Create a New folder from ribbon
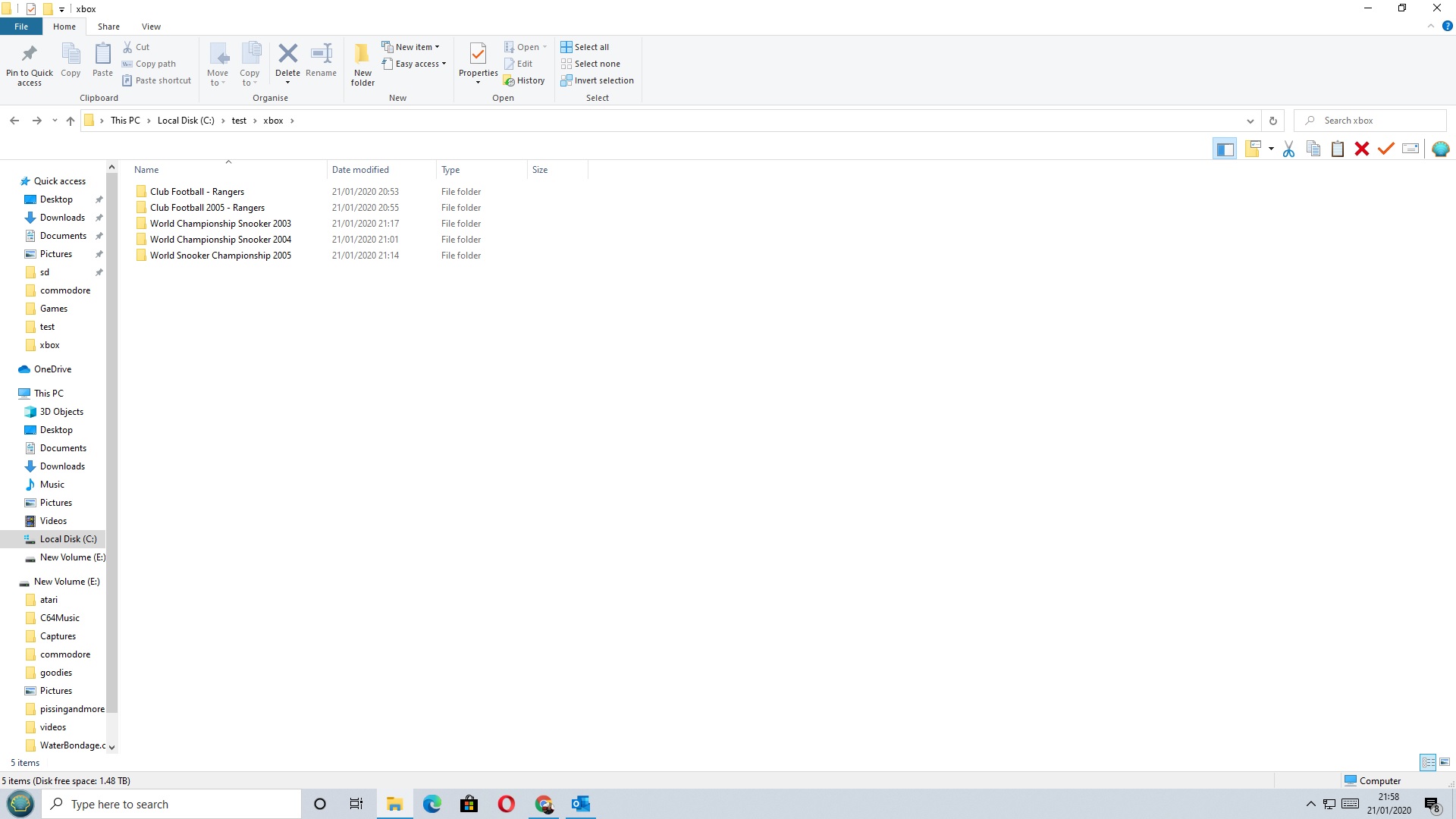Screen dimensions: 1456x819 tap(362, 64)
